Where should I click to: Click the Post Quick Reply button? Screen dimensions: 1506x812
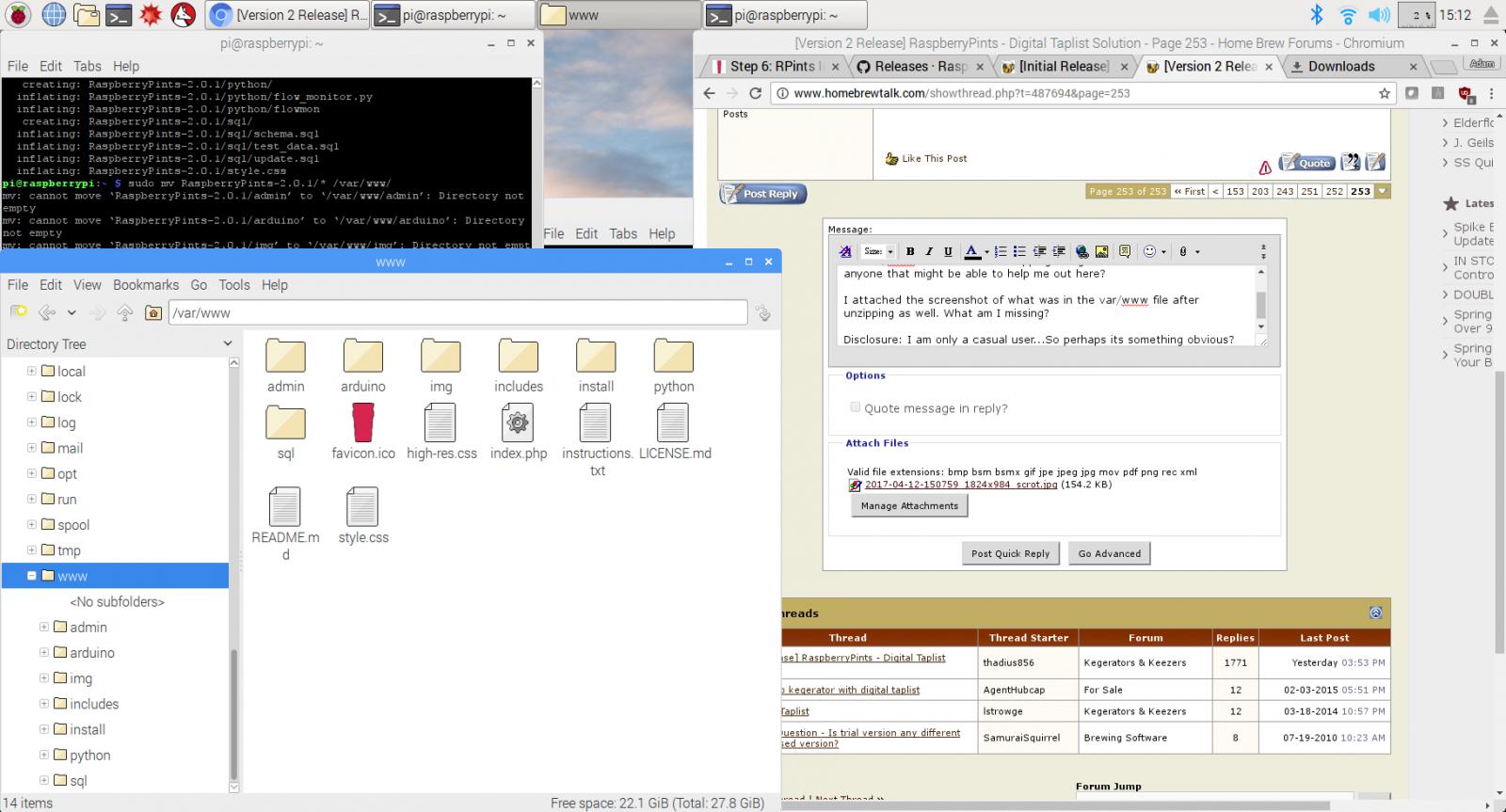tap(1010, 553)
